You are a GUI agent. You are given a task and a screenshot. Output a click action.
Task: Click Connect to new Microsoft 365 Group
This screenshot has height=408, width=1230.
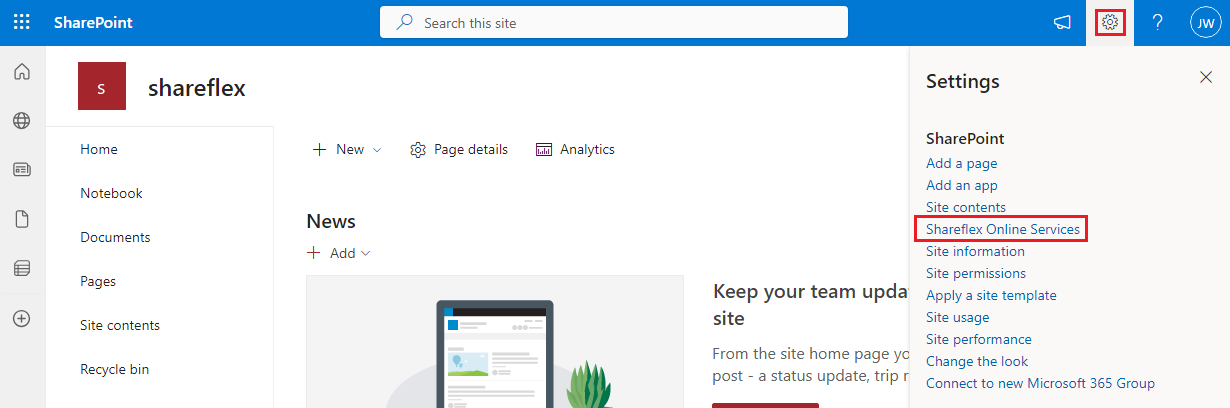point(1040,383)
